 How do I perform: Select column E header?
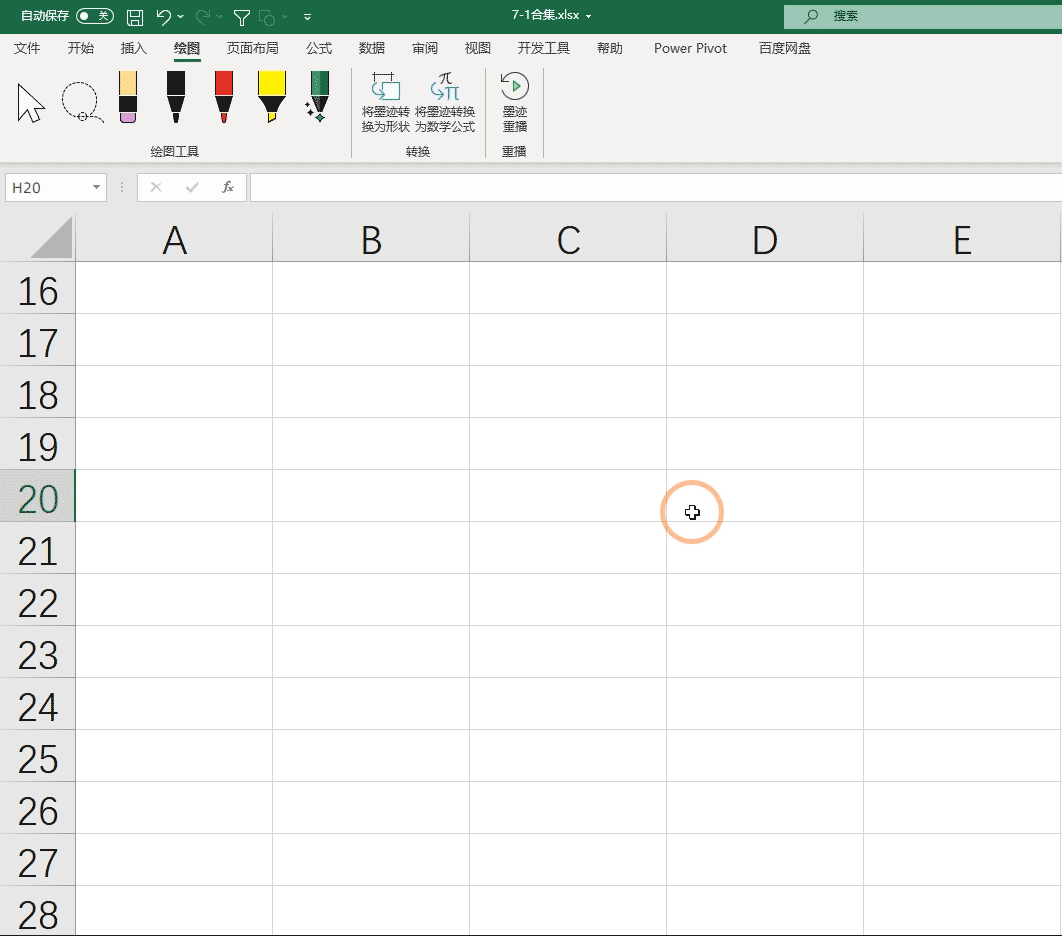(x=962, y=240)
